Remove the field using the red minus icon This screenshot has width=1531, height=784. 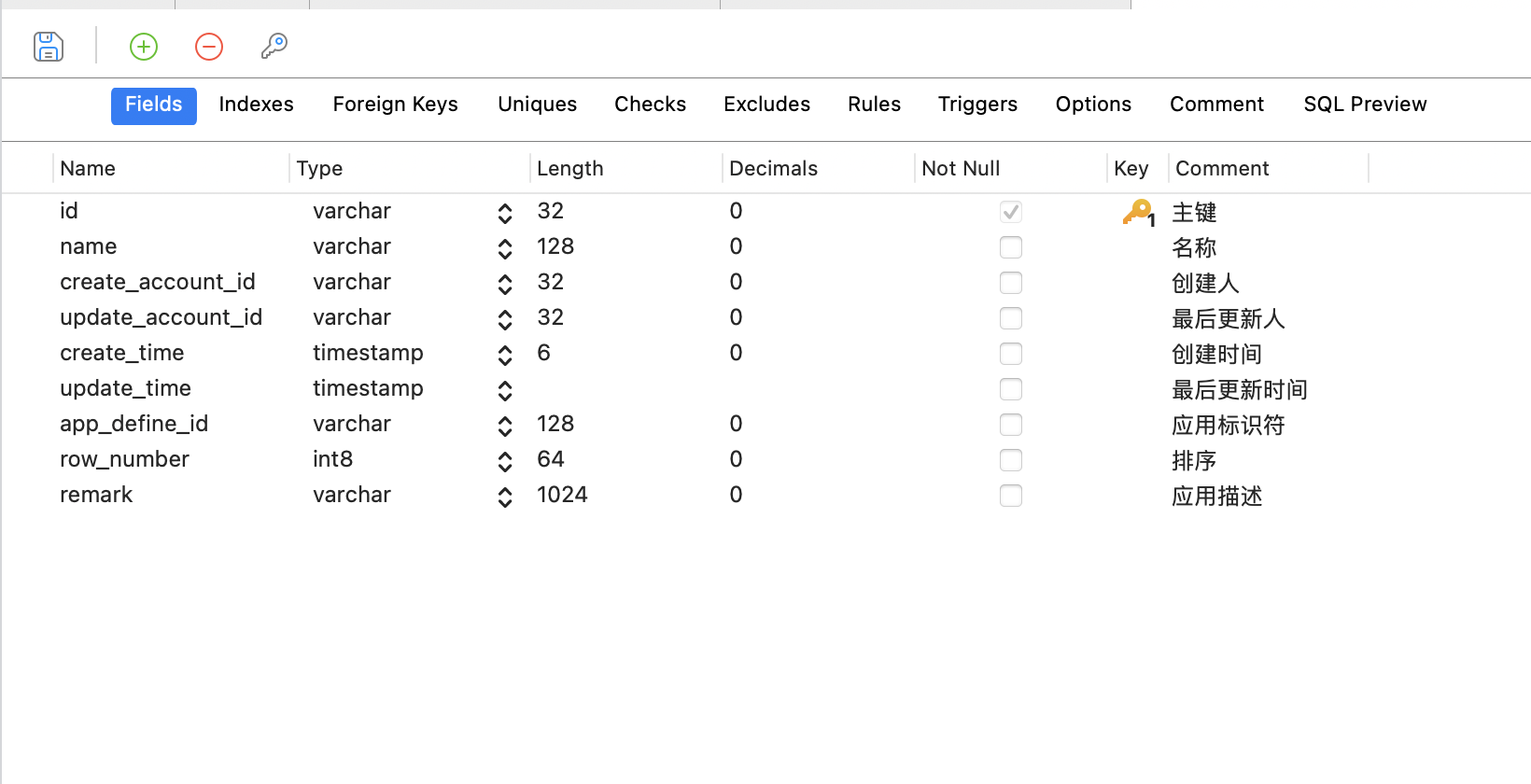coord(209,46)
